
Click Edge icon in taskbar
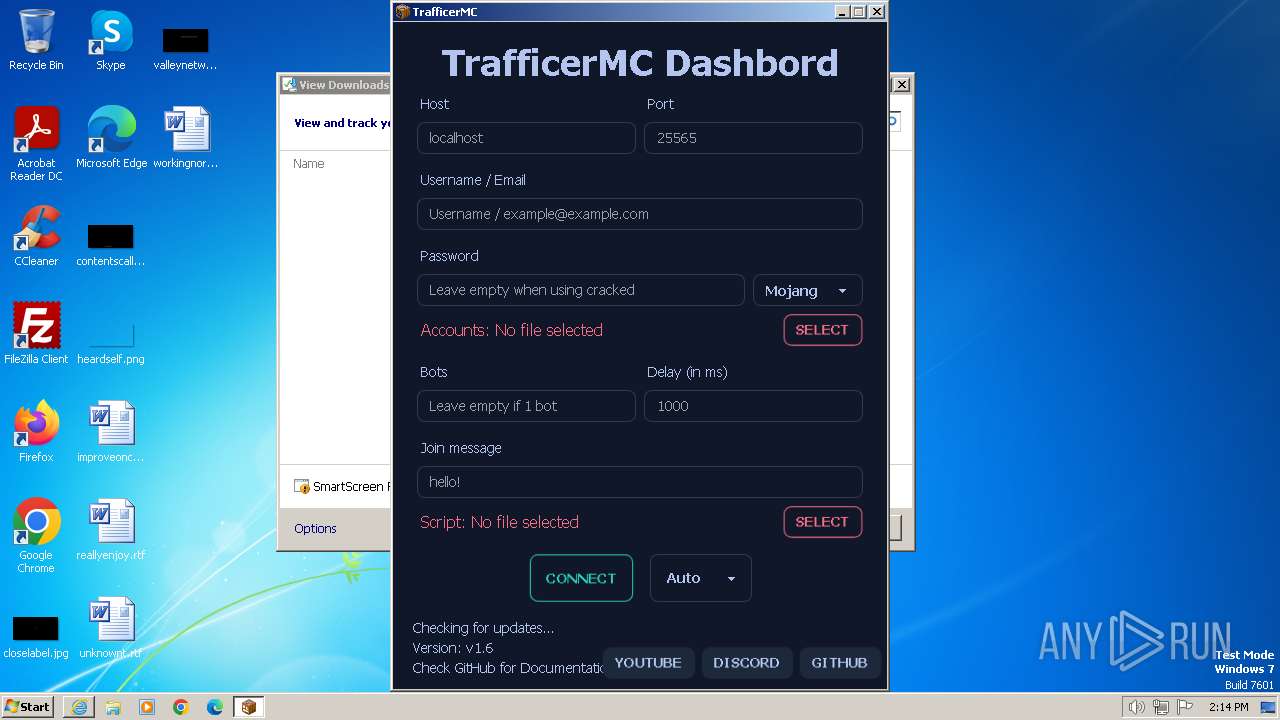[215, 707]
